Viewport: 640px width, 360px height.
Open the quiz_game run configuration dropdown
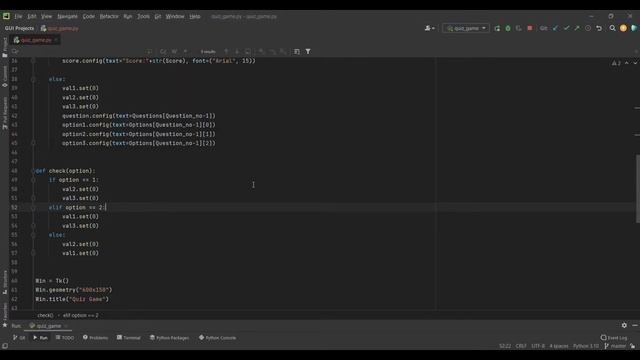coord(466,28)
